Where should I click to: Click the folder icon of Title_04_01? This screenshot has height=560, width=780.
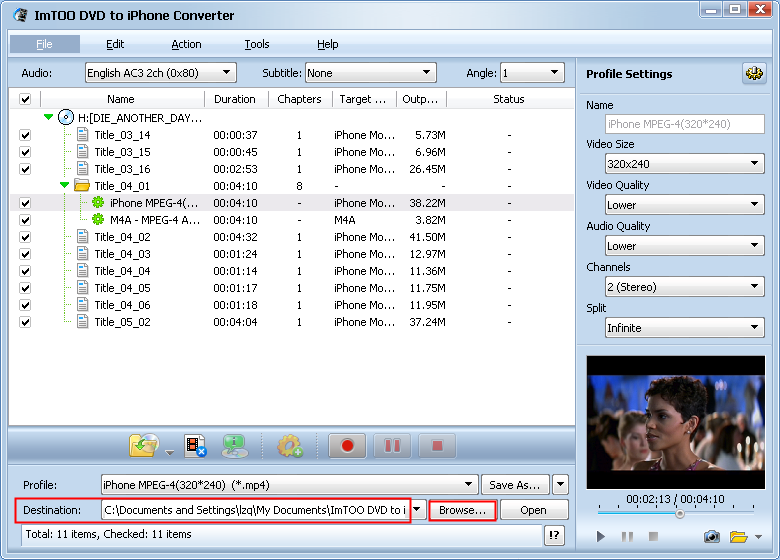tap(82, 186)
